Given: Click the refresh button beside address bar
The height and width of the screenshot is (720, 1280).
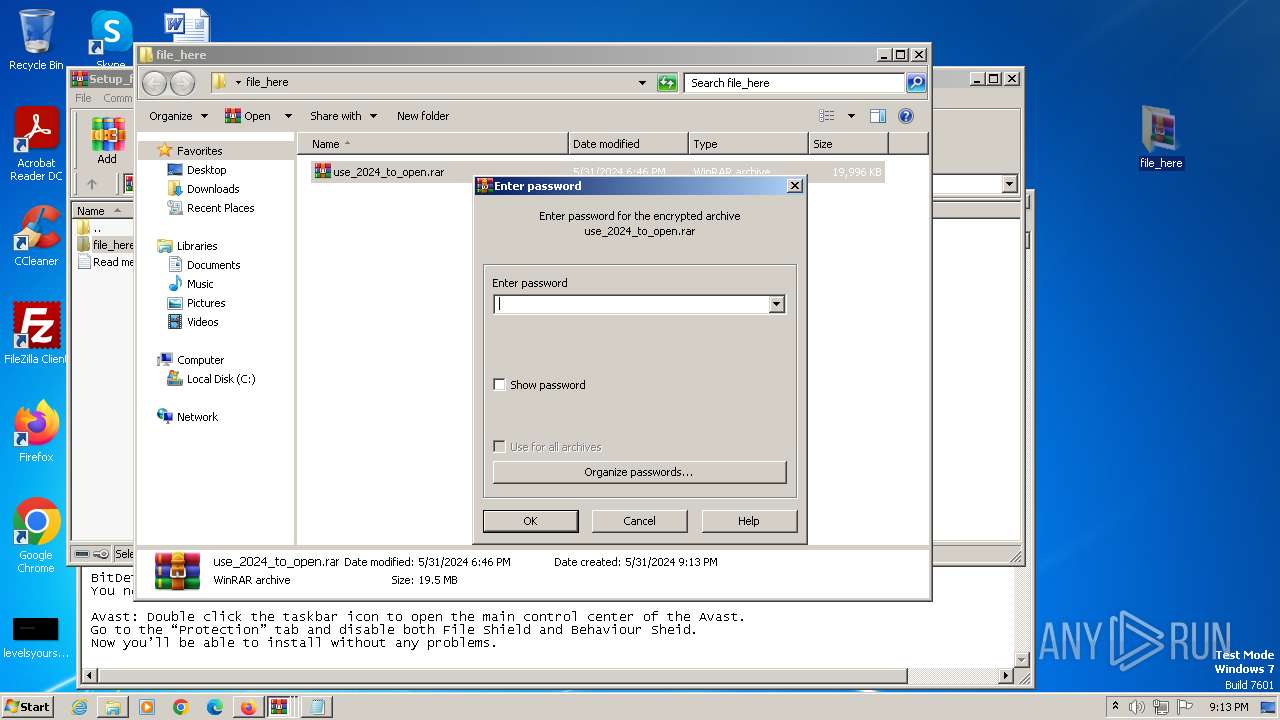Looking at the screenshot, I should [667, 83].
